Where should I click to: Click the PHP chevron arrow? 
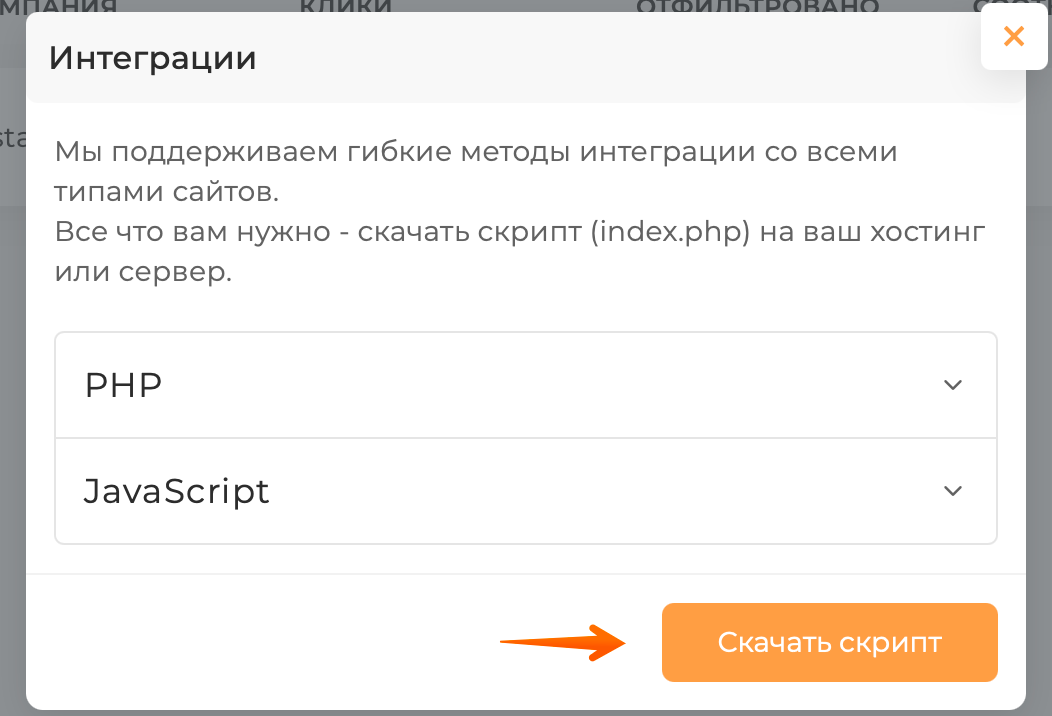(953, 385)
